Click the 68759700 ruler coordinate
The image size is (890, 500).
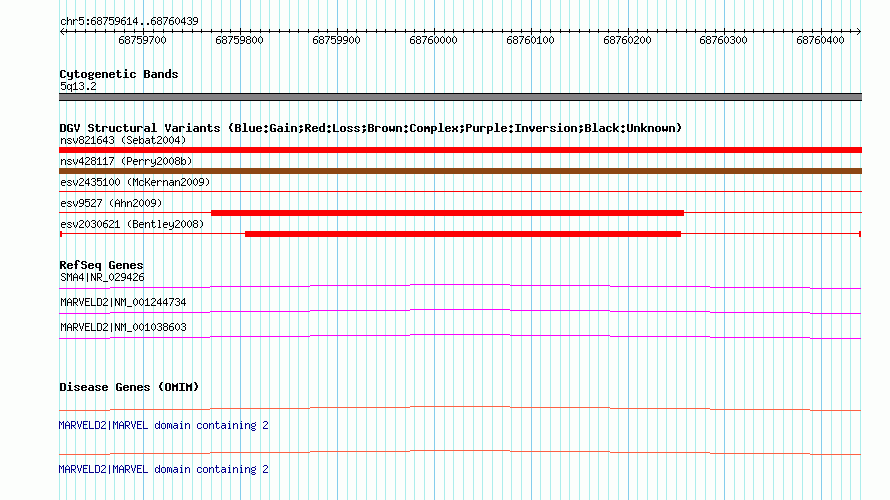(142, 40)
